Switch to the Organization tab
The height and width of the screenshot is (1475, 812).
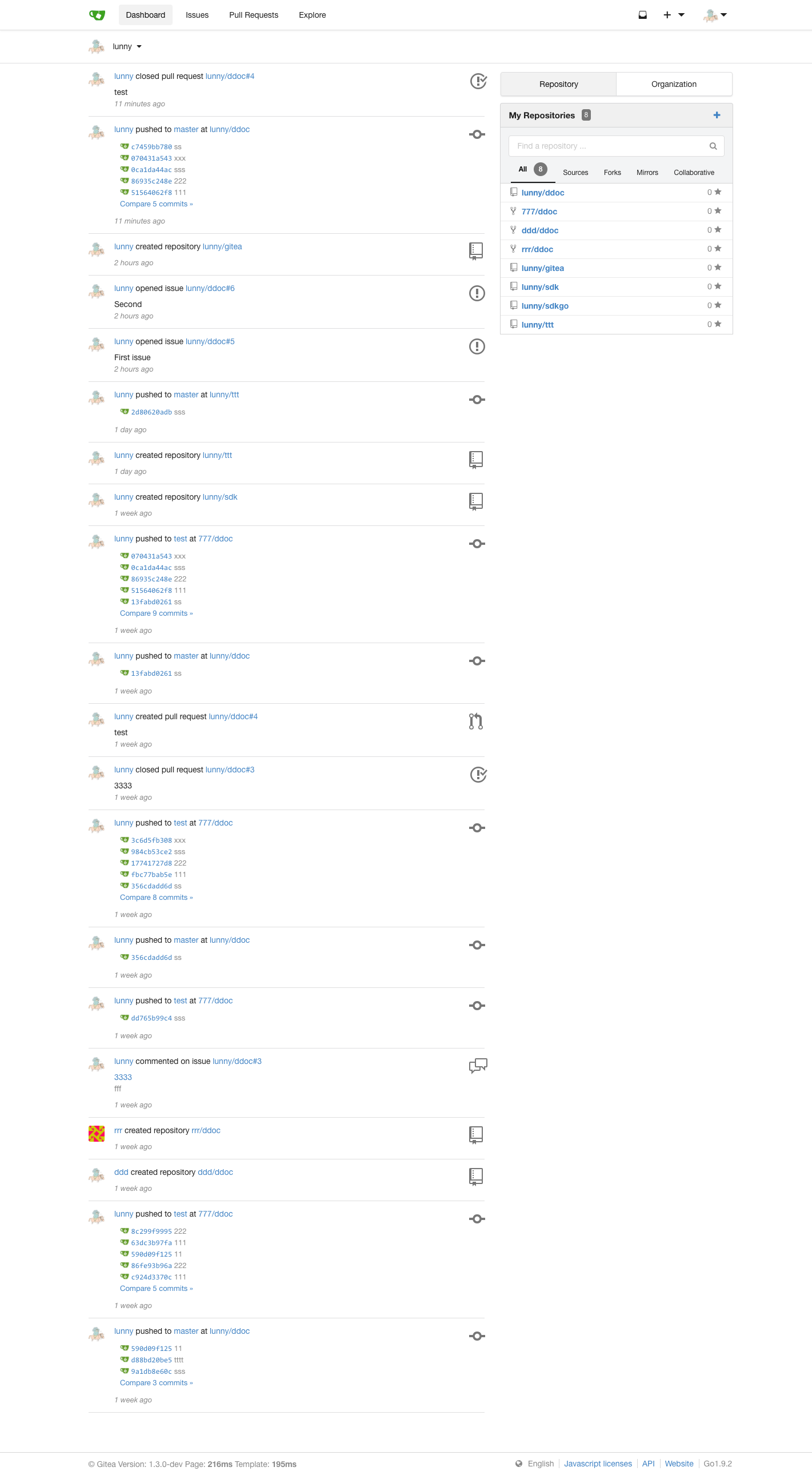[x=674, y=84]
